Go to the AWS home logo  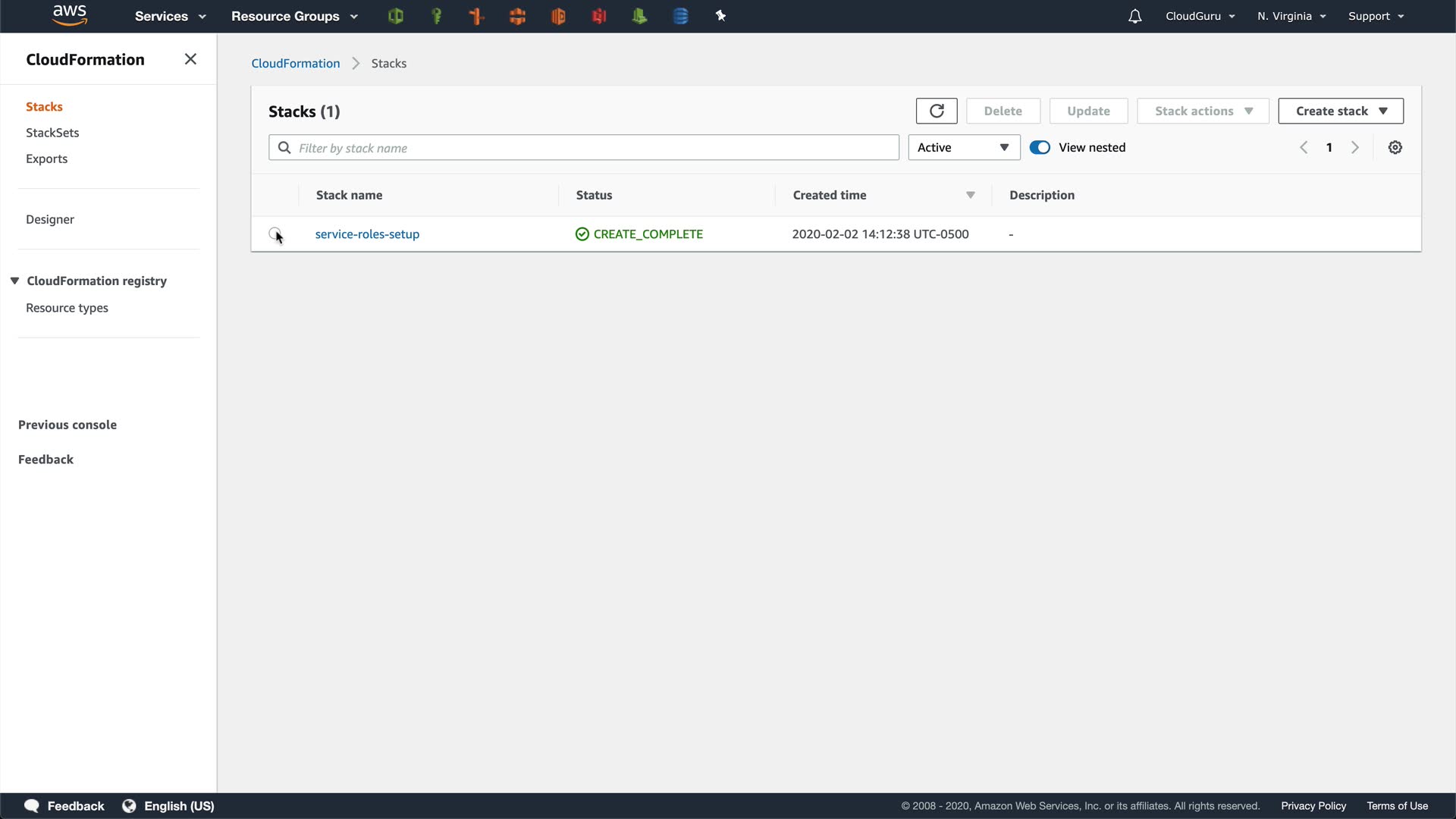[x=70, y=15]
